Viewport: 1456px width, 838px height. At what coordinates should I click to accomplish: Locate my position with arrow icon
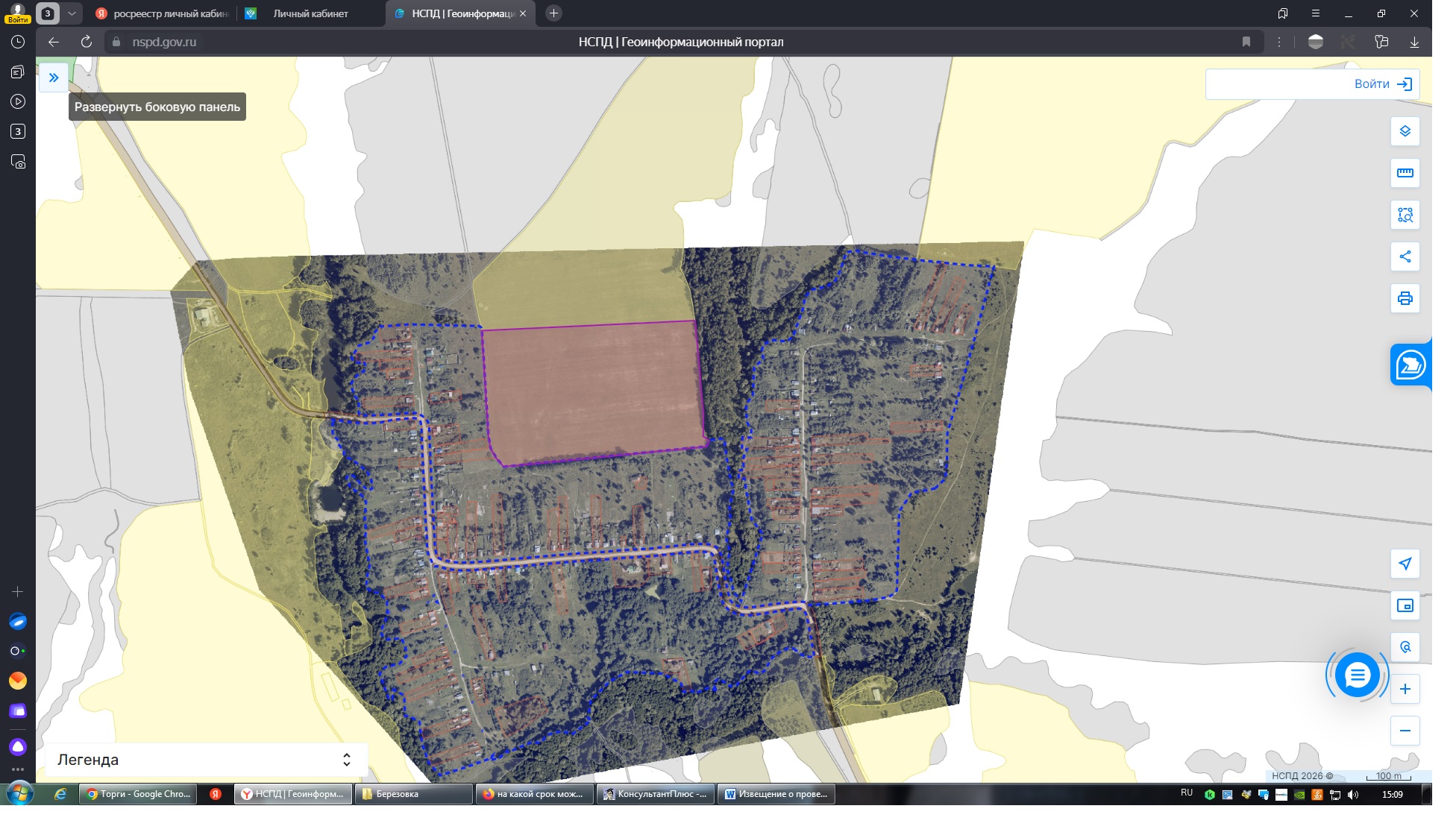tap(1405, 564)
